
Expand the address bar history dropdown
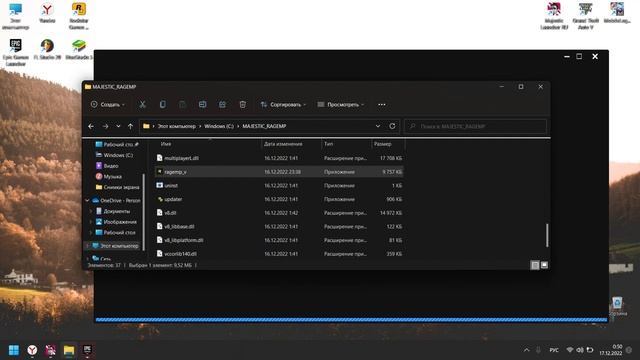378,126
